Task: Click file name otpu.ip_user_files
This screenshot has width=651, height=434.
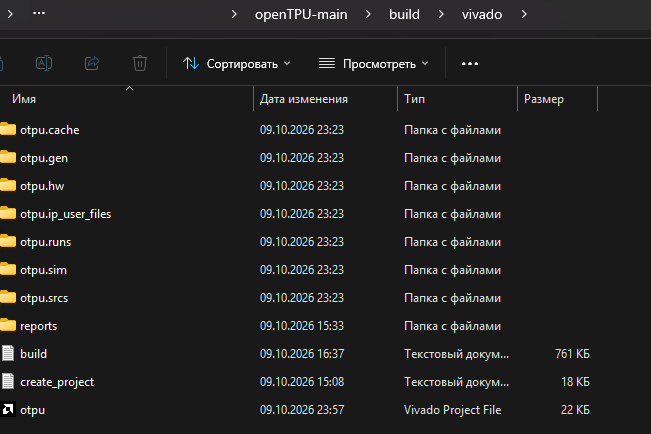Action: pos(65,214)
